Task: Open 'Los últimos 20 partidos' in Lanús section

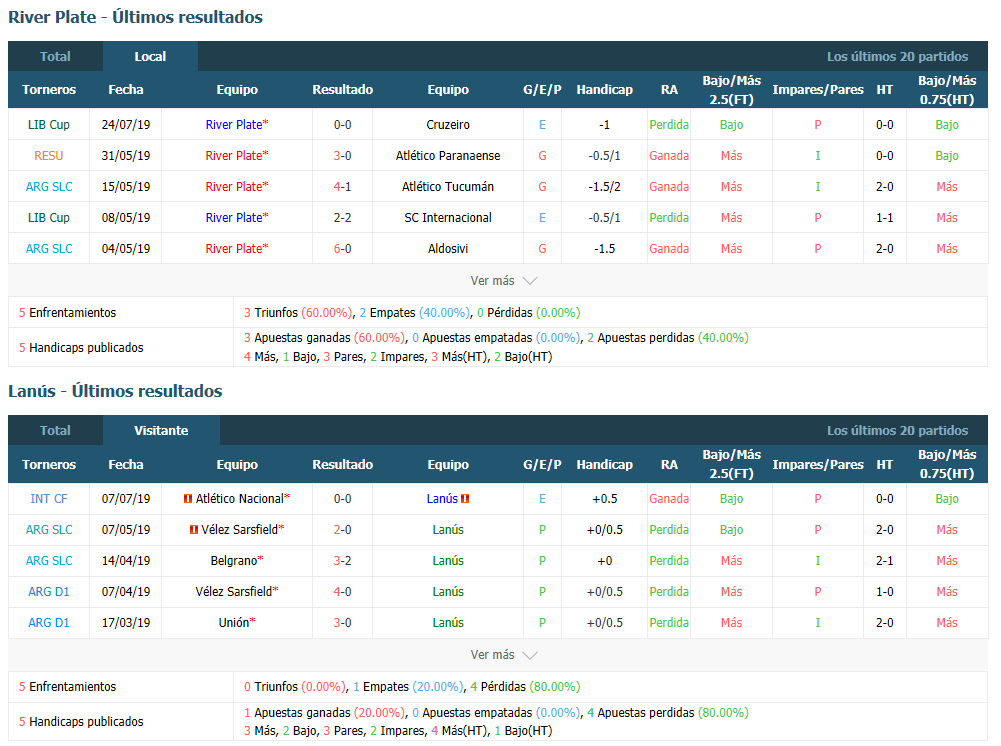Action: tap(897, 430)
